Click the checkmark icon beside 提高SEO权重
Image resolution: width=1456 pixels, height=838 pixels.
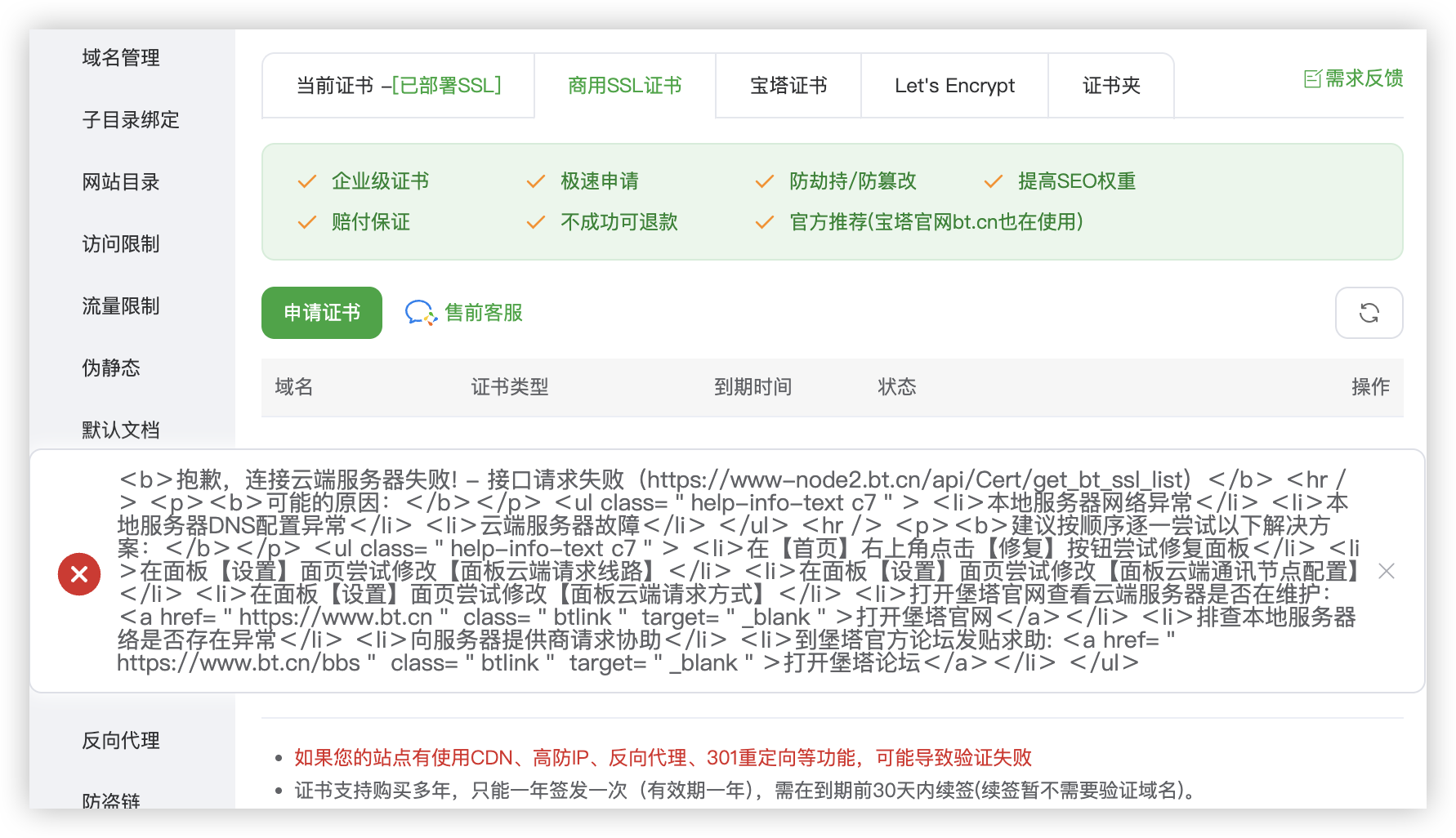click(x=994, y=181)
